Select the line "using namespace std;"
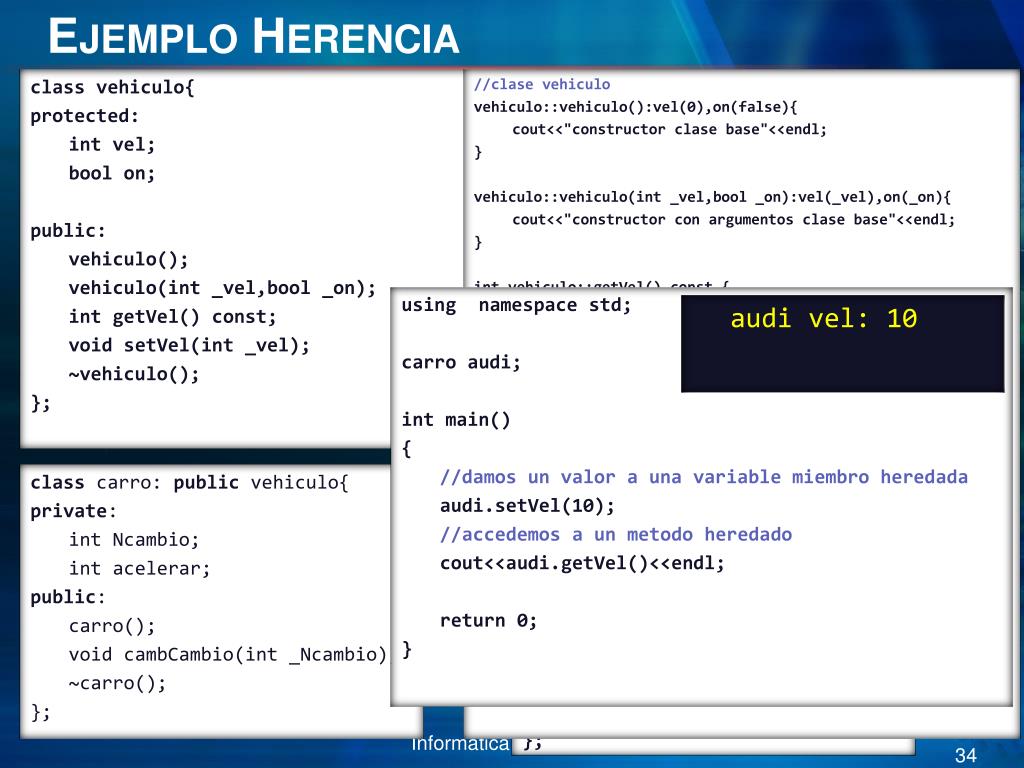 pos(517,306)
